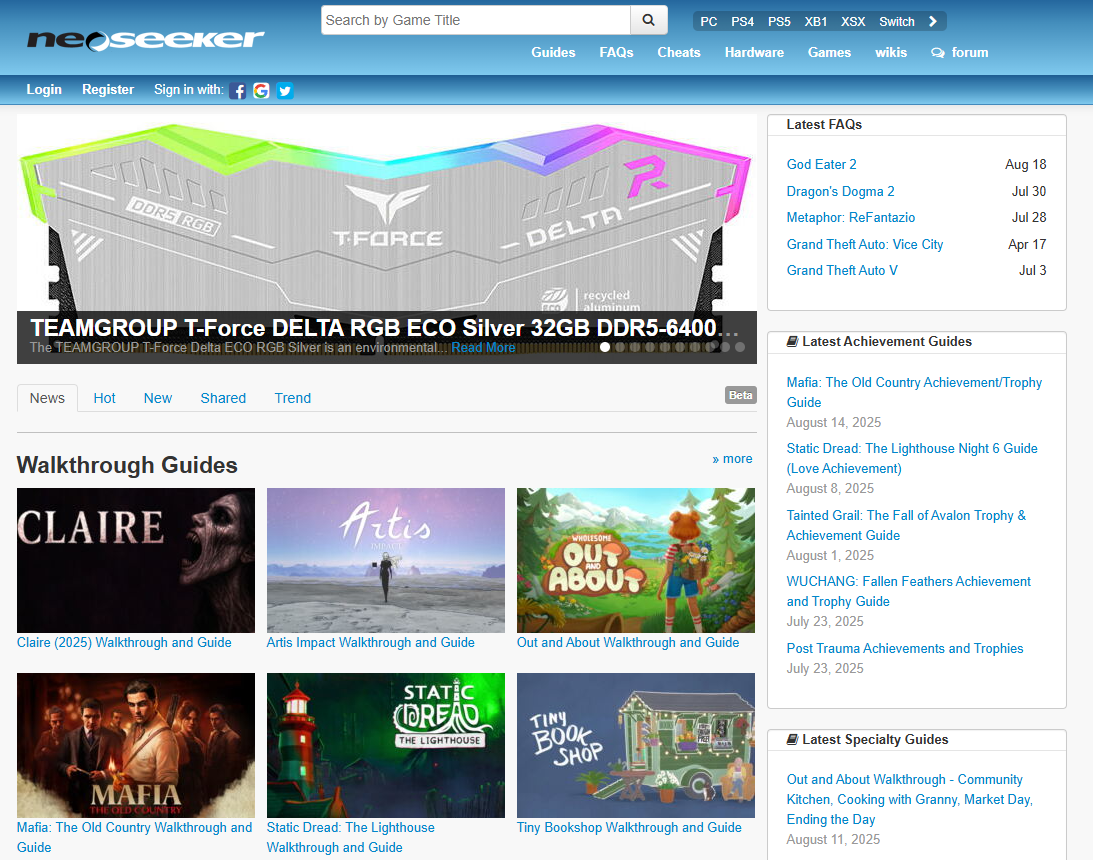The width and height of the screenshot is (1093, 860).
Task: Open the wikis menu
Action: (x=892, y=52)
